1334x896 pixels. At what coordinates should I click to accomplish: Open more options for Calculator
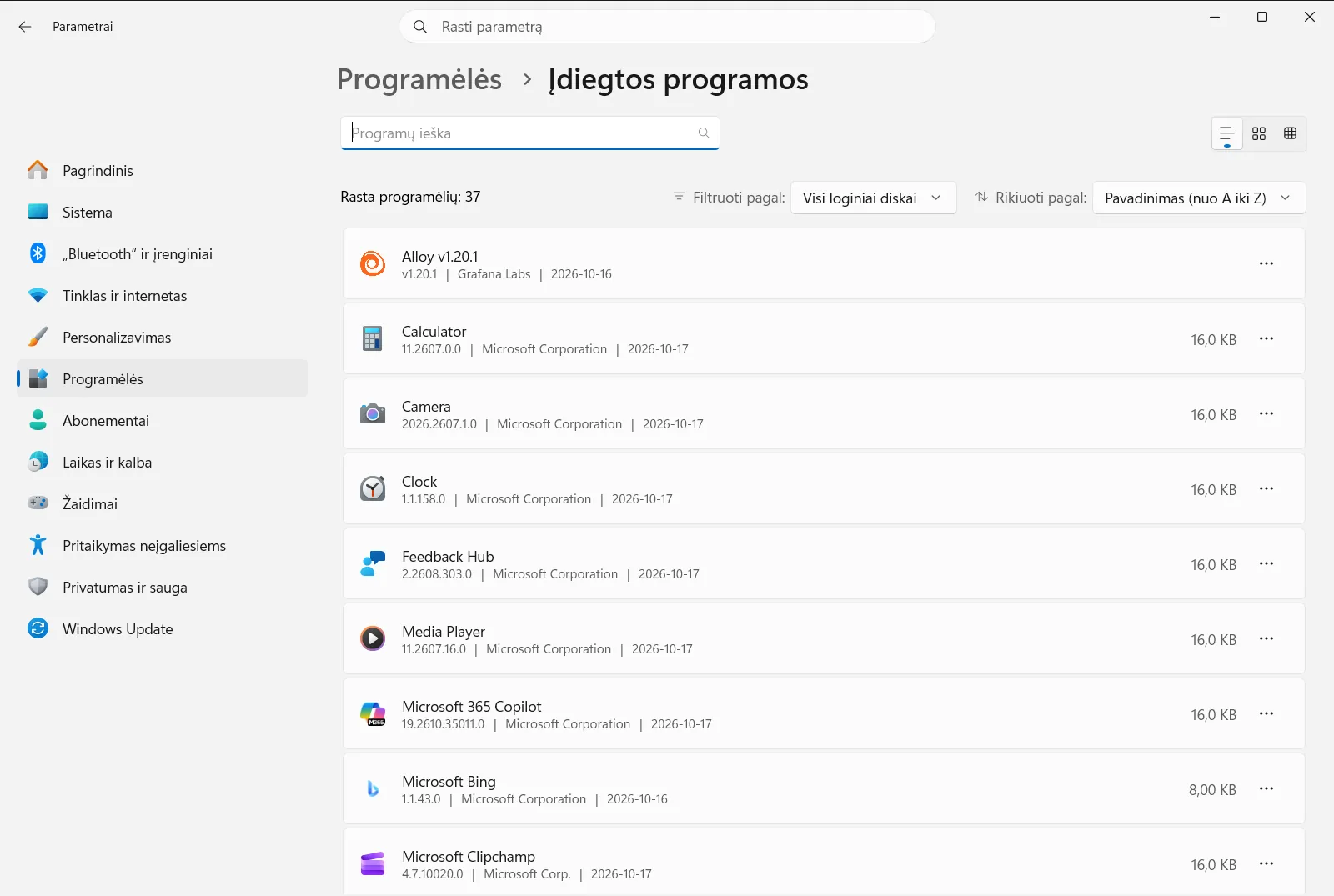[1266, 338]
